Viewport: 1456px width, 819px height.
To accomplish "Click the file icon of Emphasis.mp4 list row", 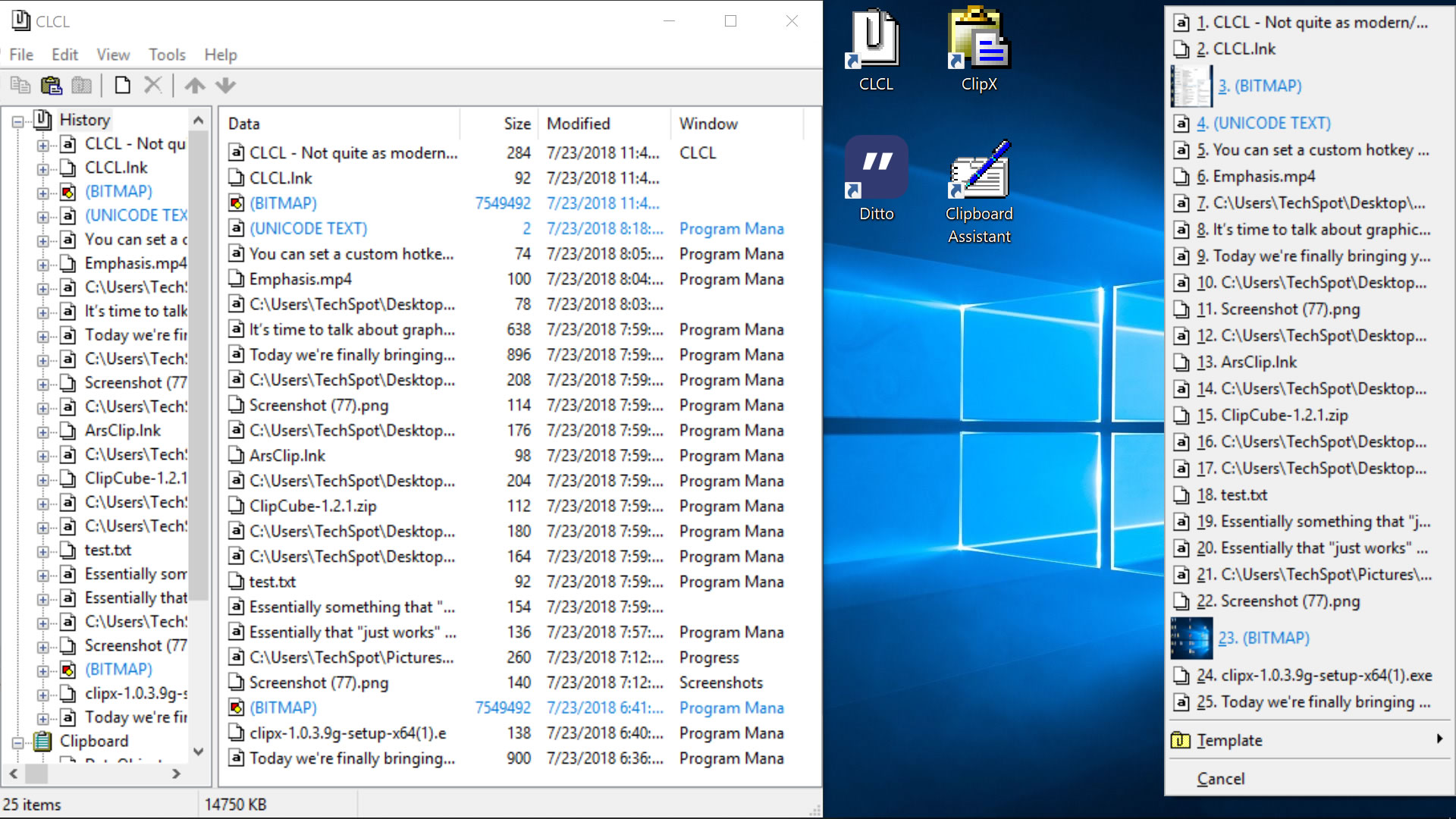I will point(237,279).
